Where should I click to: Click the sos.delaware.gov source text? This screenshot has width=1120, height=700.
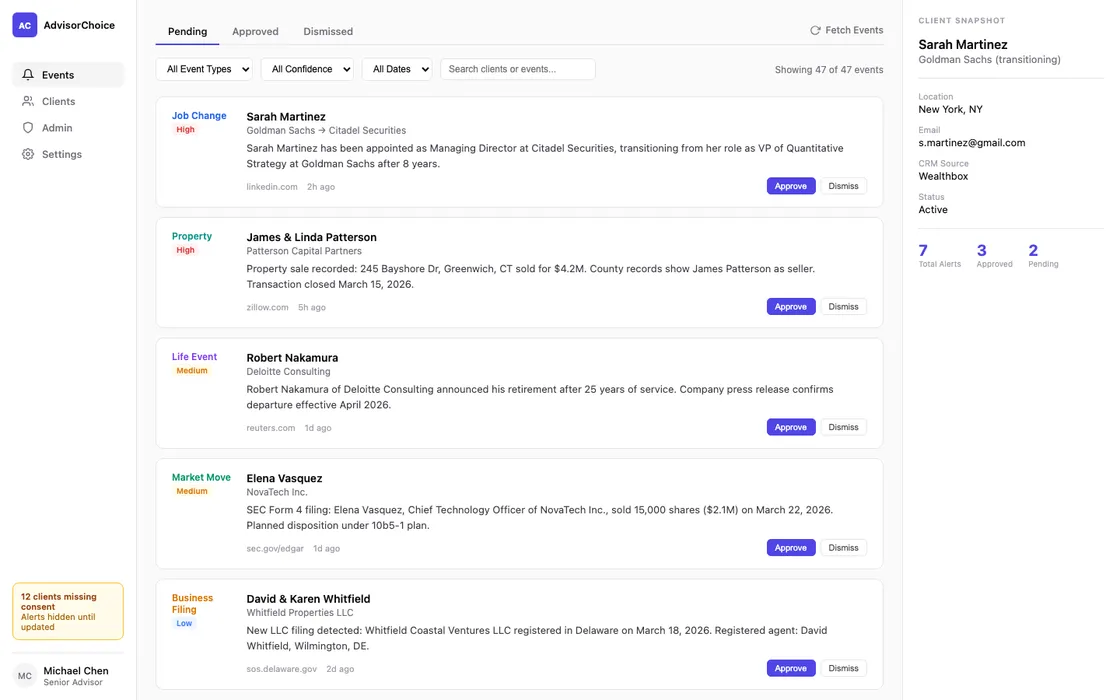point(281,670)
